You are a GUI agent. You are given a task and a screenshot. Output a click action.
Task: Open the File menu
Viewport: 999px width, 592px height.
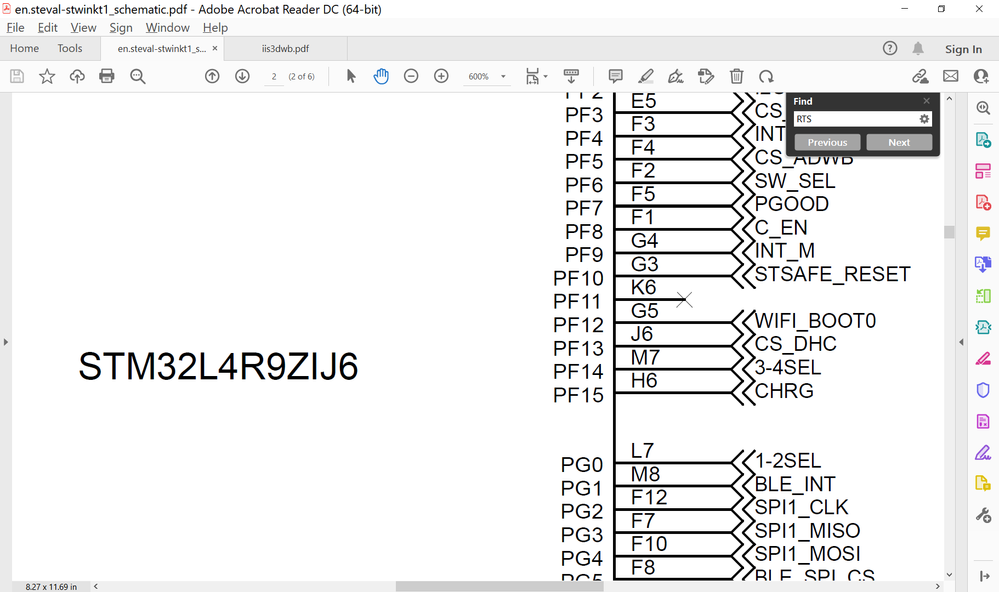pos(15,27)
